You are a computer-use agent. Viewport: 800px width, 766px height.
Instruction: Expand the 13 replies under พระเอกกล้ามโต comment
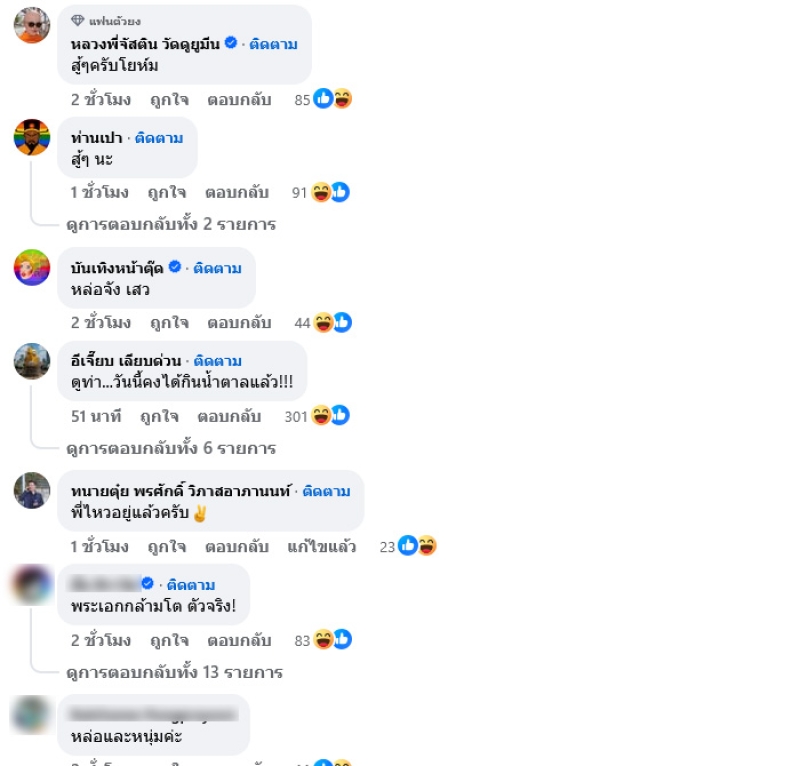click(x=174, y=672)
